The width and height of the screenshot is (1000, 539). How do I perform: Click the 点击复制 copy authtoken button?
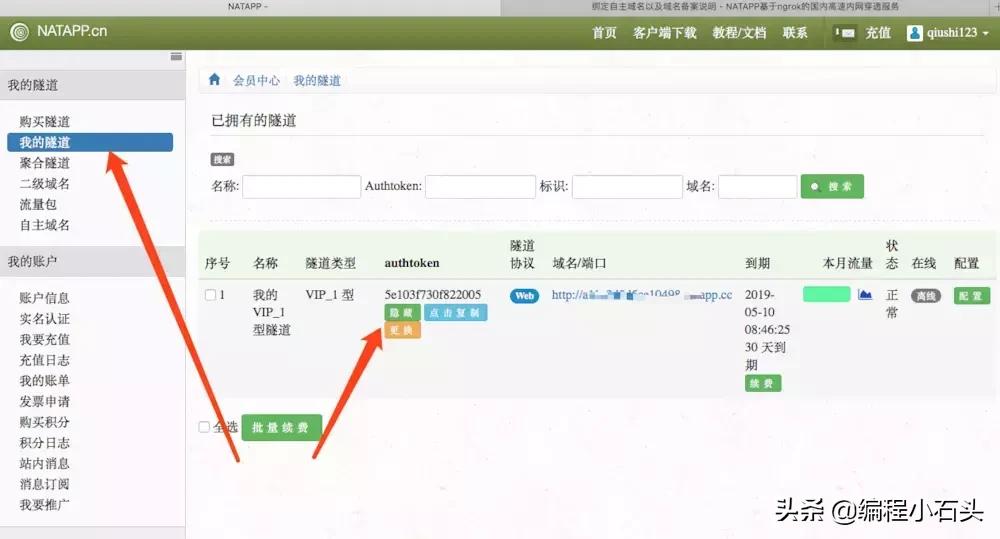(x=455, y=313)
